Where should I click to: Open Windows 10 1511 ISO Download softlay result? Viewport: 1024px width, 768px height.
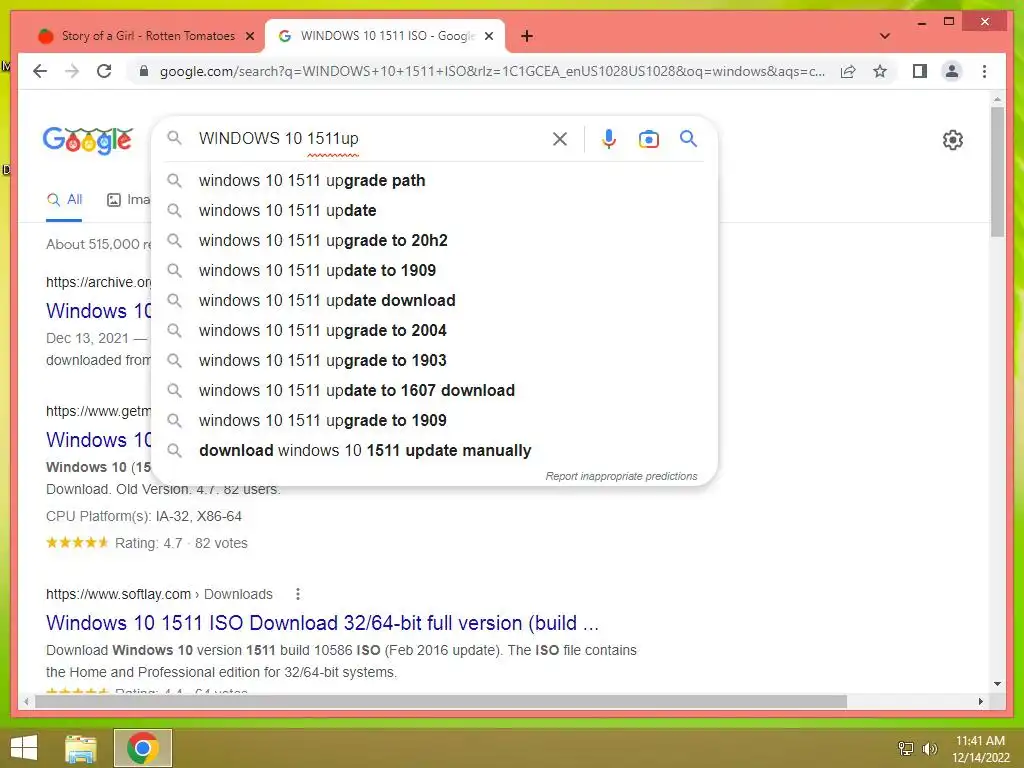pos(322,623)
